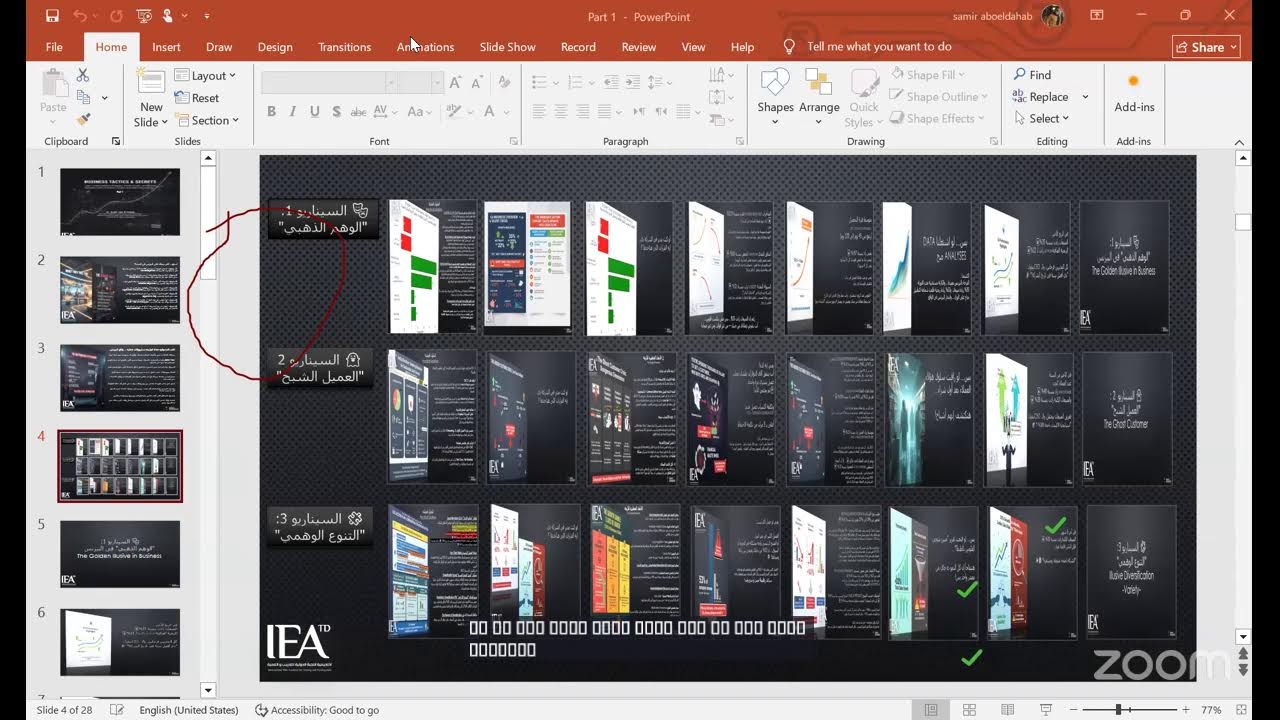Click the Text Highlight Color pen
Screen dimensions: 1280x720
click(452, 112)
